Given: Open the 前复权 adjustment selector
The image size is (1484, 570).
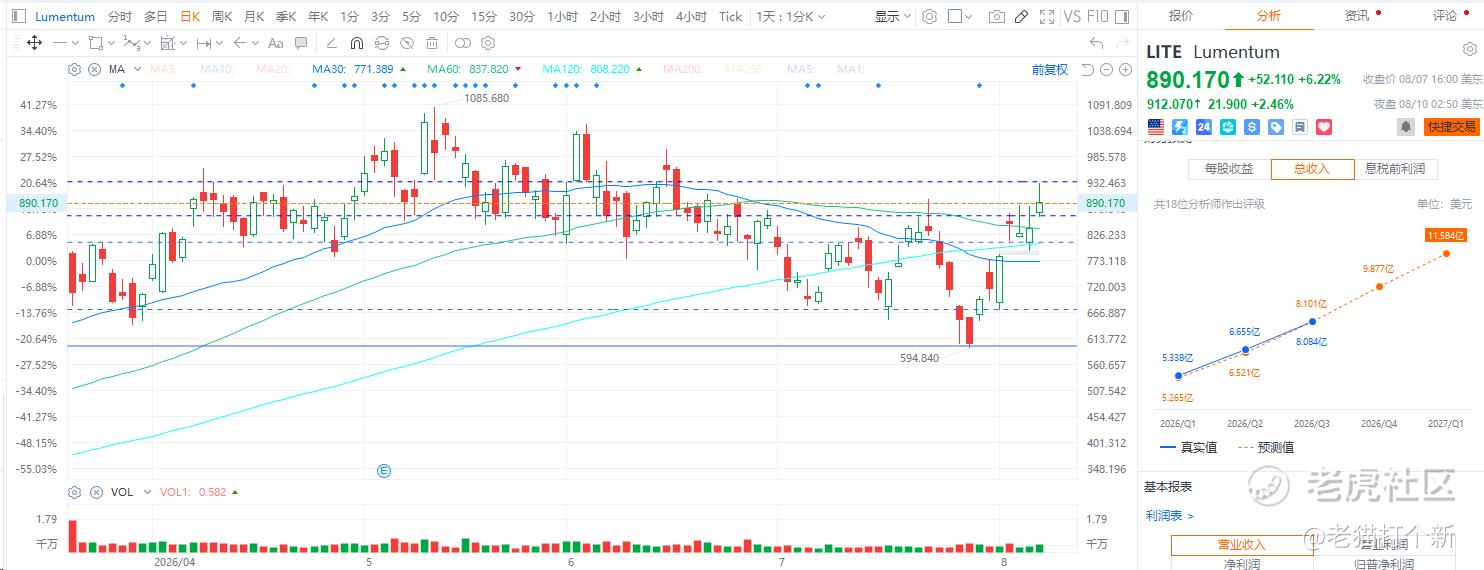Looking at the screenshot, I should pyautogui.click(x=1050, y=70).
